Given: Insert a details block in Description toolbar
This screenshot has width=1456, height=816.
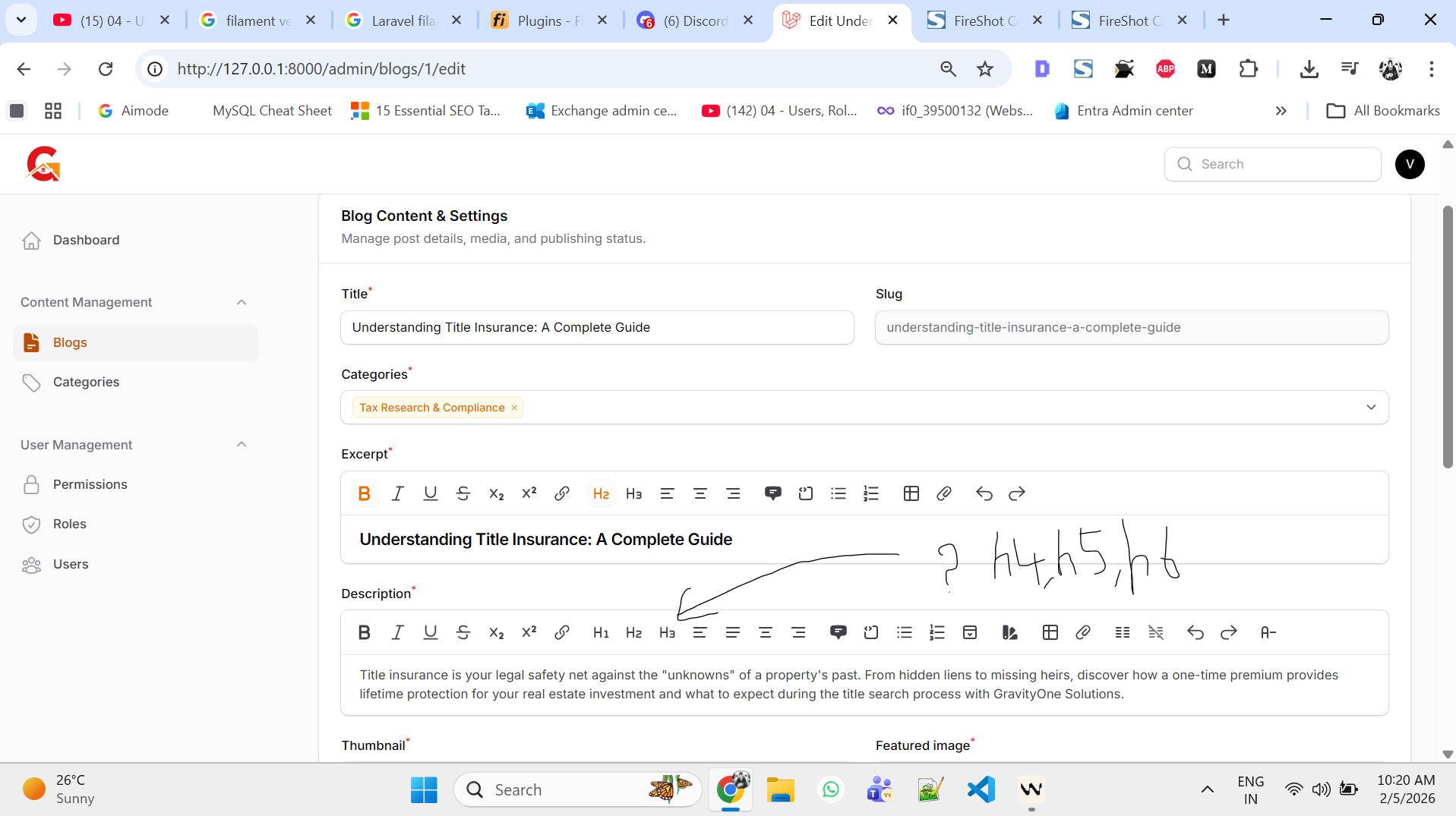Looking at the screenshot, I should (970, 632).
